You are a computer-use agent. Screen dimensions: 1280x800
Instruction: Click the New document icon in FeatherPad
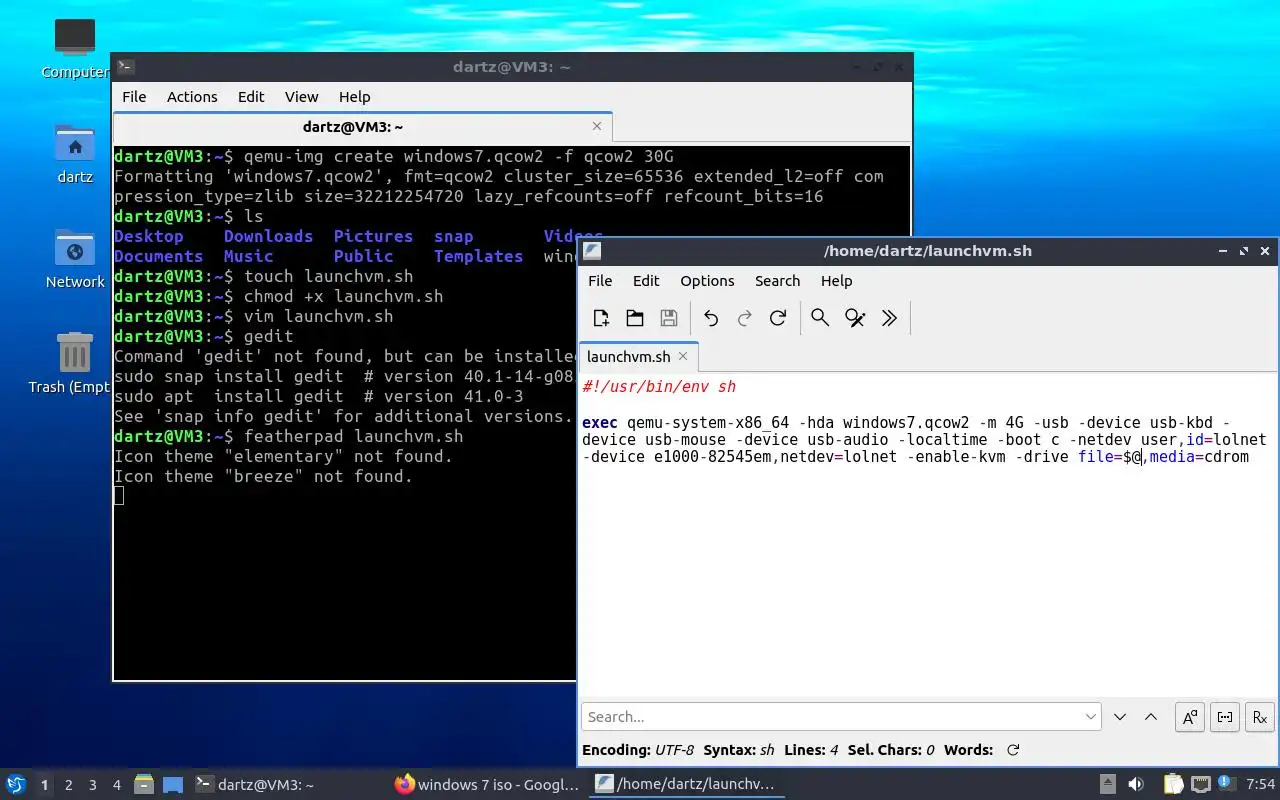point(601,318)
